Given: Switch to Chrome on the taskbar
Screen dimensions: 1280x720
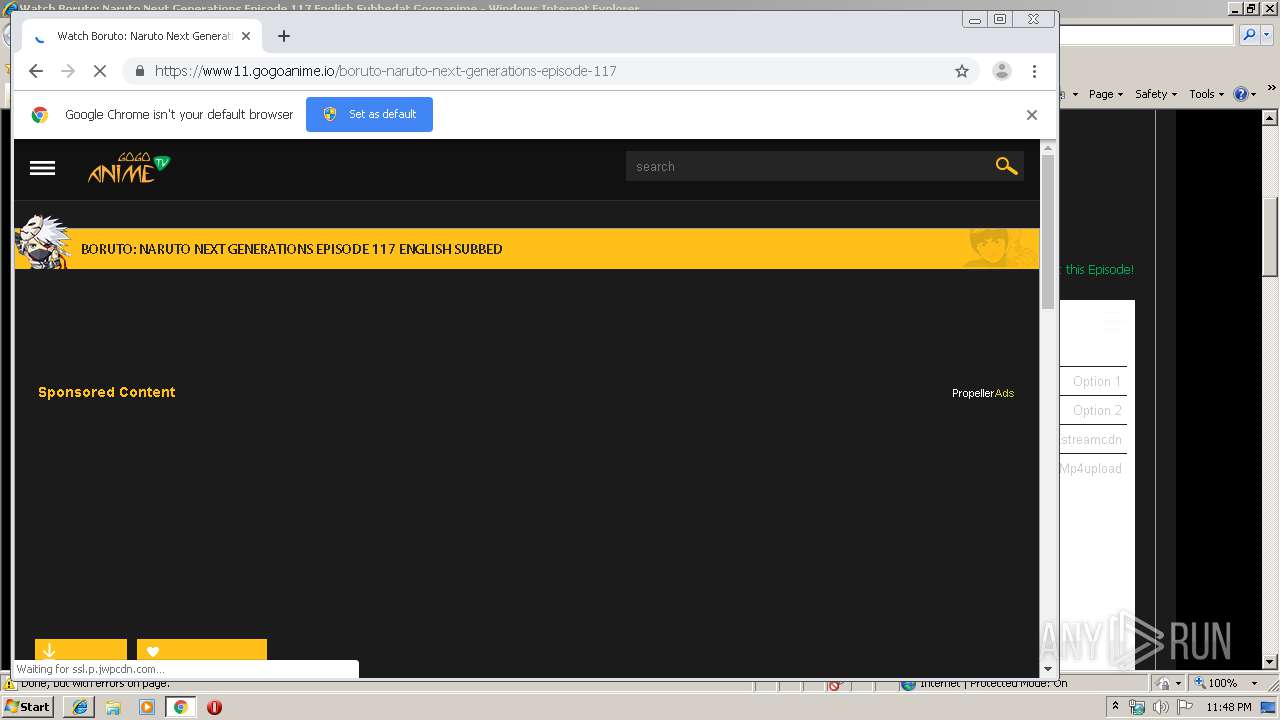Looking at the screenshot, I should (x=181, y=707).
